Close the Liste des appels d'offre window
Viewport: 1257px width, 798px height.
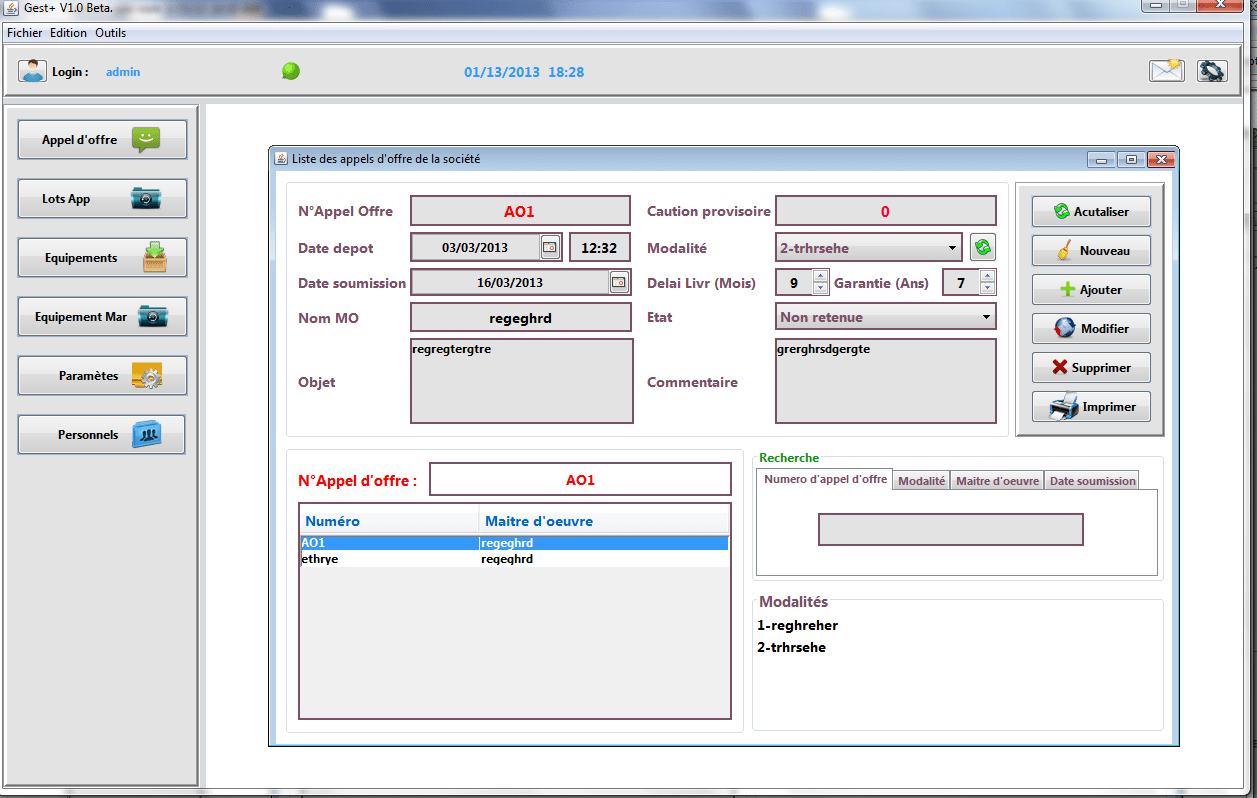pyautogui.click(x=1161, y=159)
